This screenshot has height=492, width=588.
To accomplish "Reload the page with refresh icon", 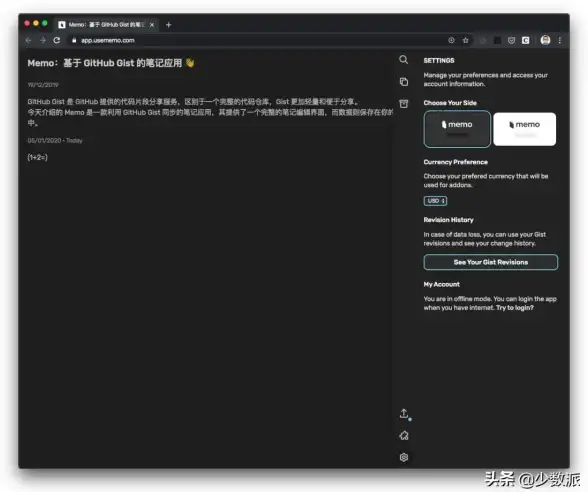I will 57,40.
